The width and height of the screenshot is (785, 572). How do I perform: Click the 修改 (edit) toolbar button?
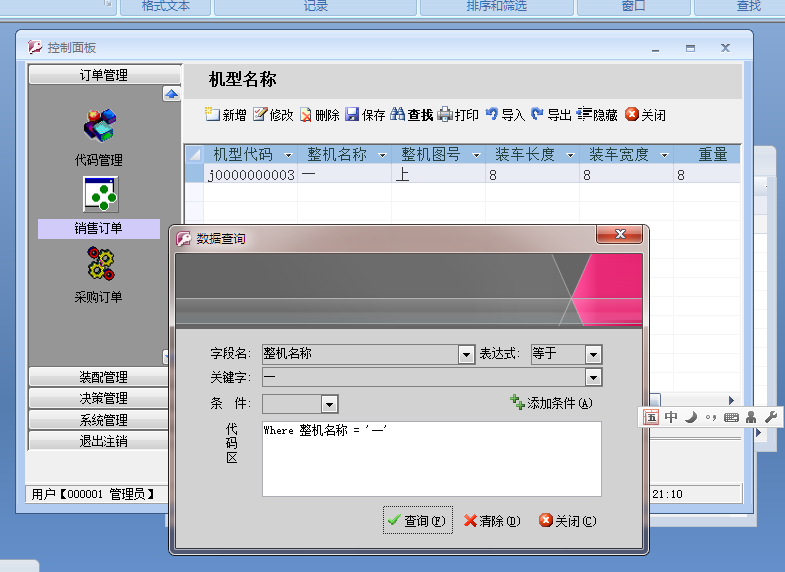tap(273, 115)
